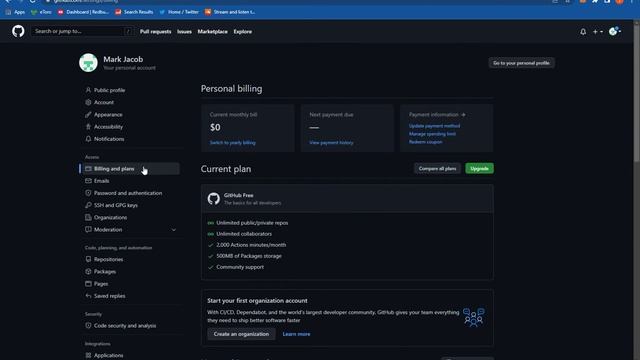640x360 pixels.
Task: Expand the Moderation section chevron
Action: [173, 230]
